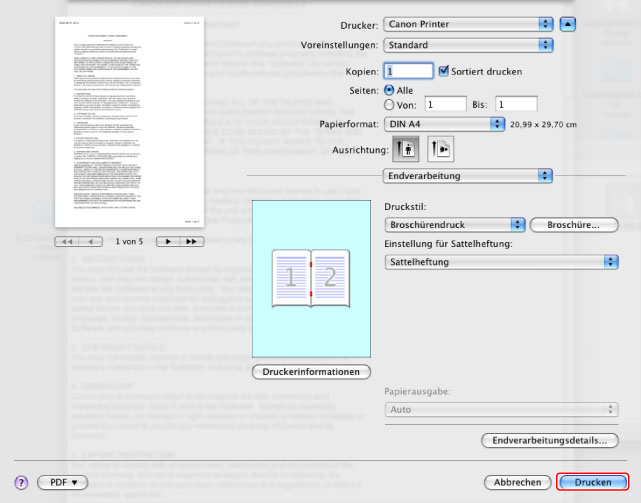Screen dimensions: 641x503
Task: Collapse print dialog details arrow
Action: [568, 23]
